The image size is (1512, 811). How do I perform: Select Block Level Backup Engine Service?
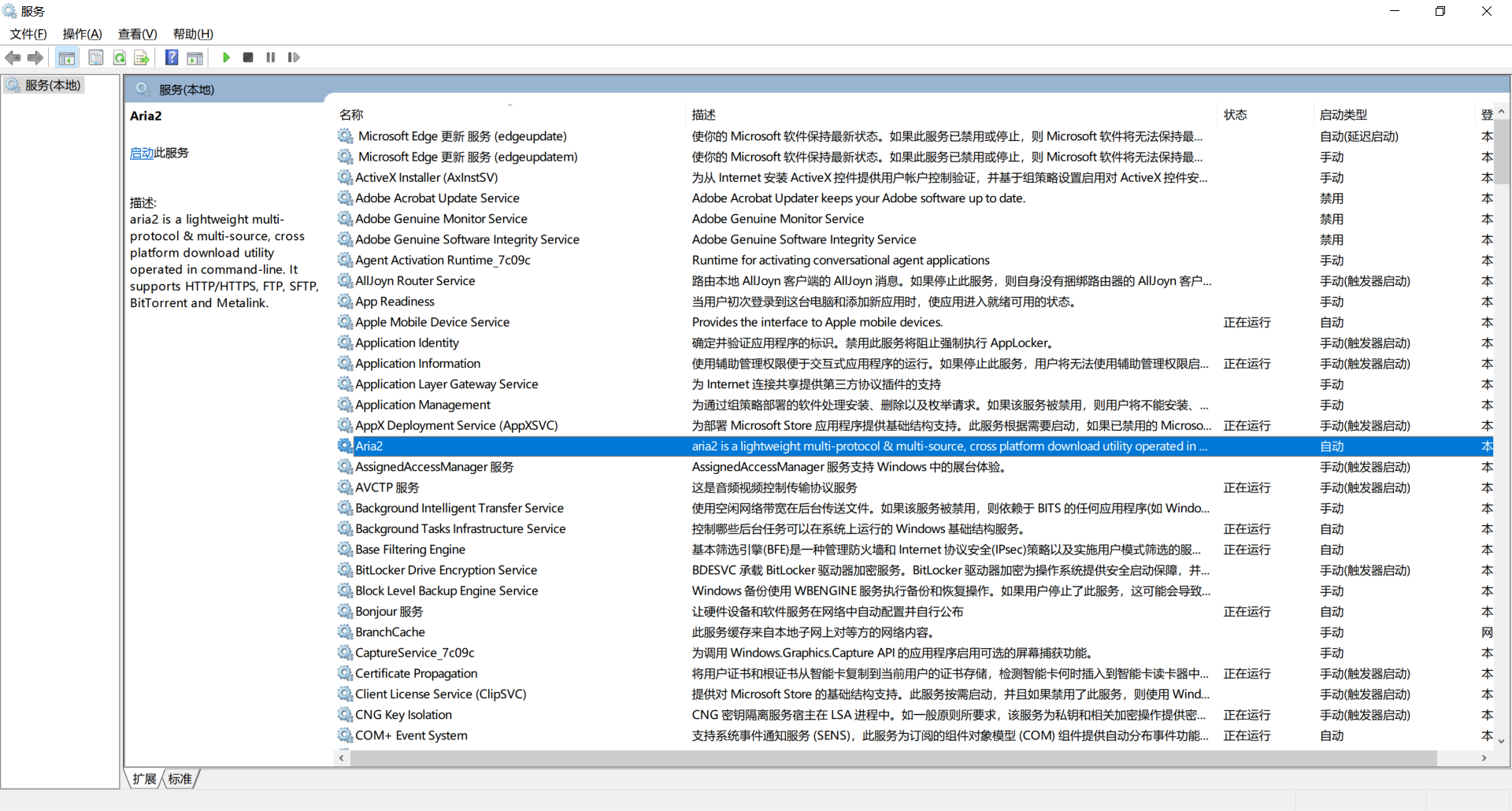point(447,591)
